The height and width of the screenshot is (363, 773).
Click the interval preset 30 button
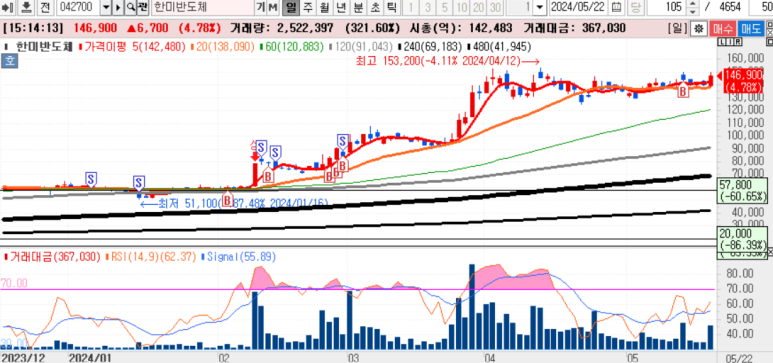[495, 7]
